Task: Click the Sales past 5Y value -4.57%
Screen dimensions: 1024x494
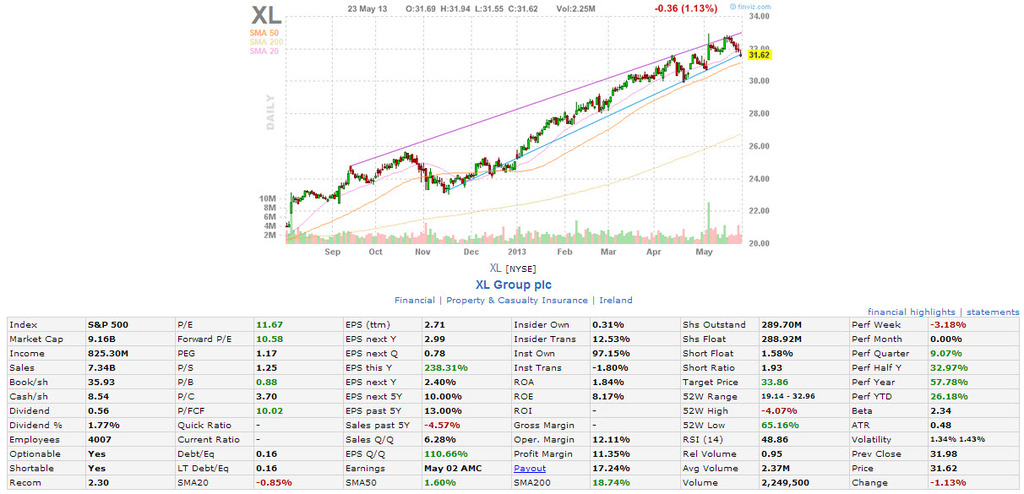Action: [x=441, y=425]
